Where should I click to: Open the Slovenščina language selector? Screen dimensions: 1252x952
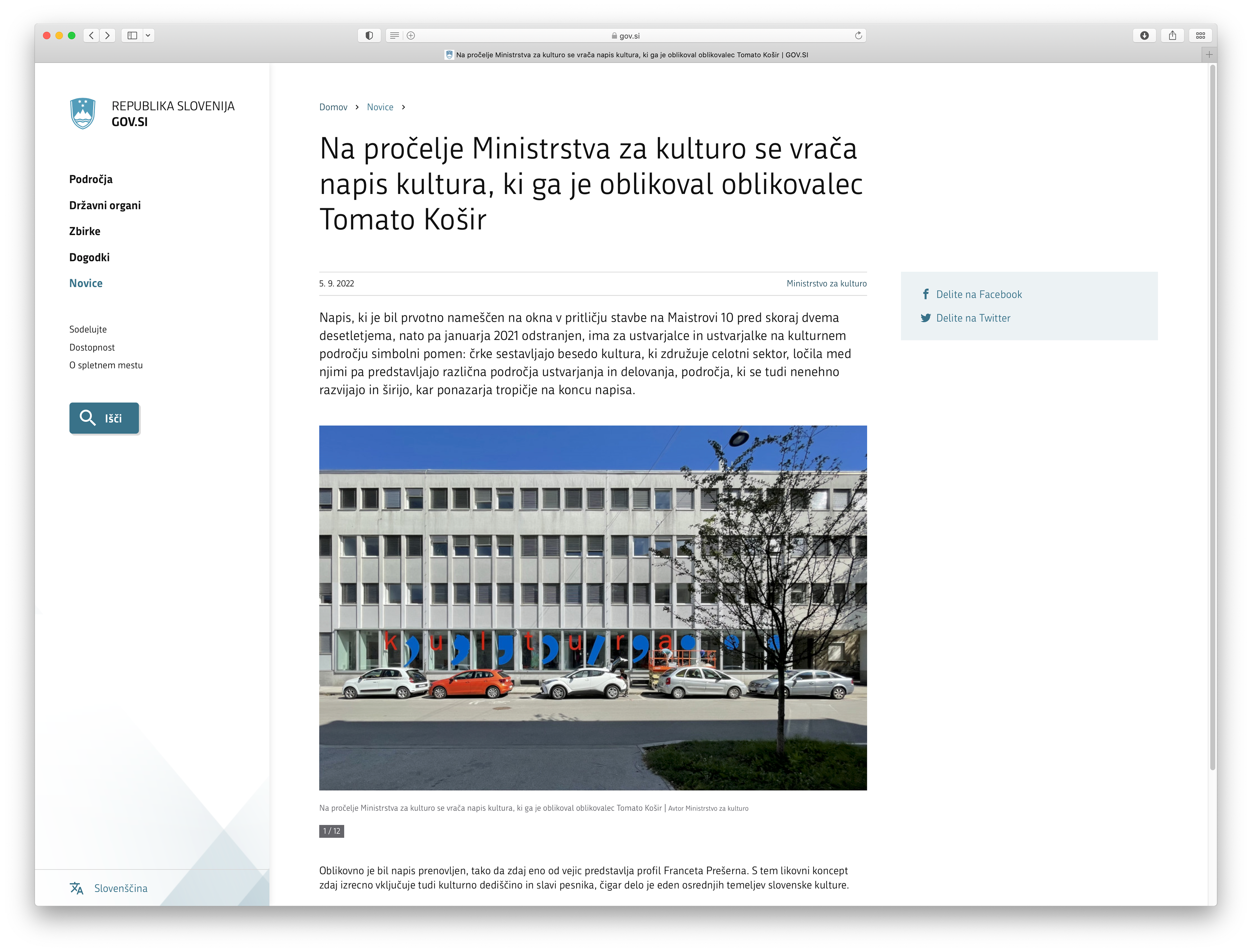coord(120,888)
